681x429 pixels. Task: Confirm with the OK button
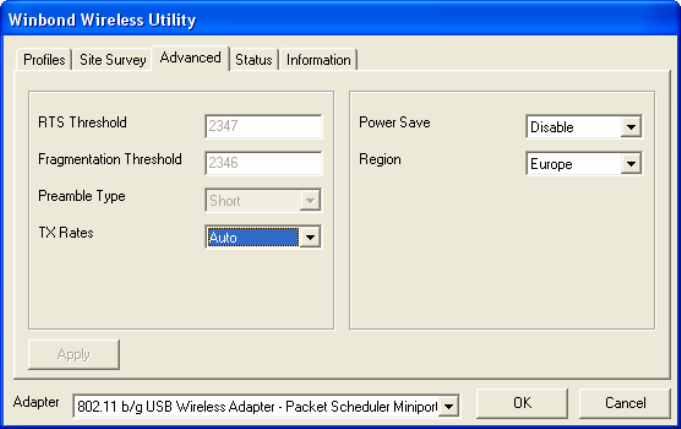coord(522,403)
